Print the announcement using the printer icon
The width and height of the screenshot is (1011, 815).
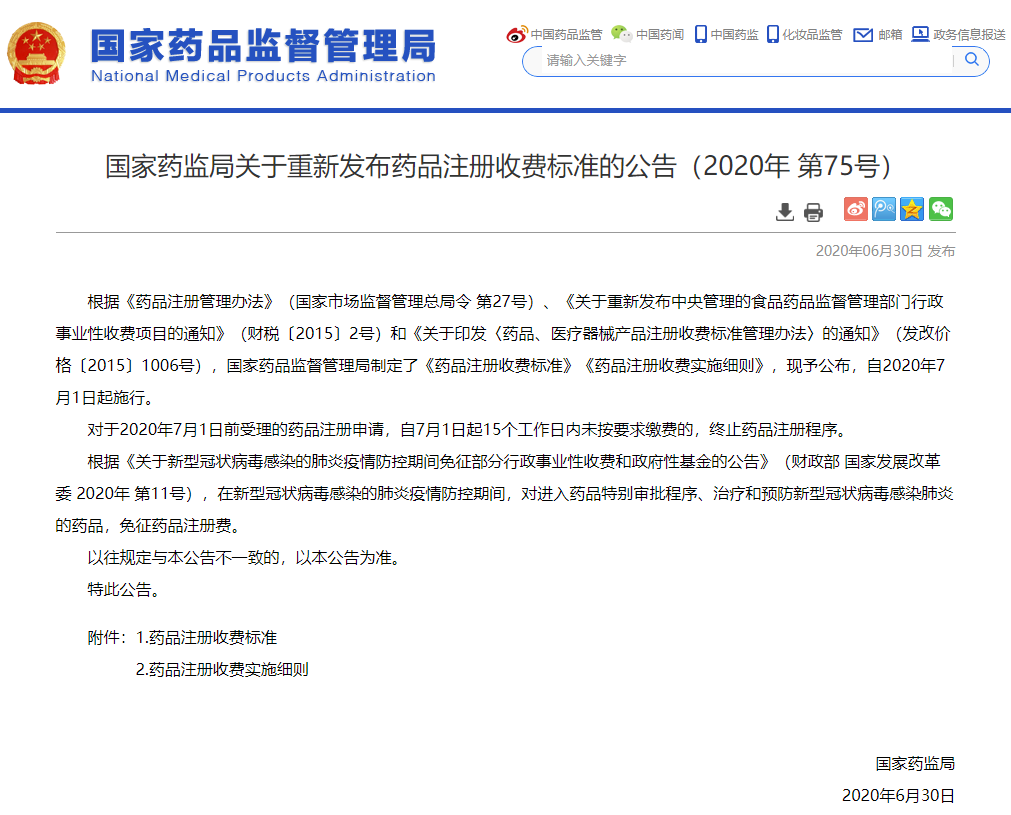point(813,211)
